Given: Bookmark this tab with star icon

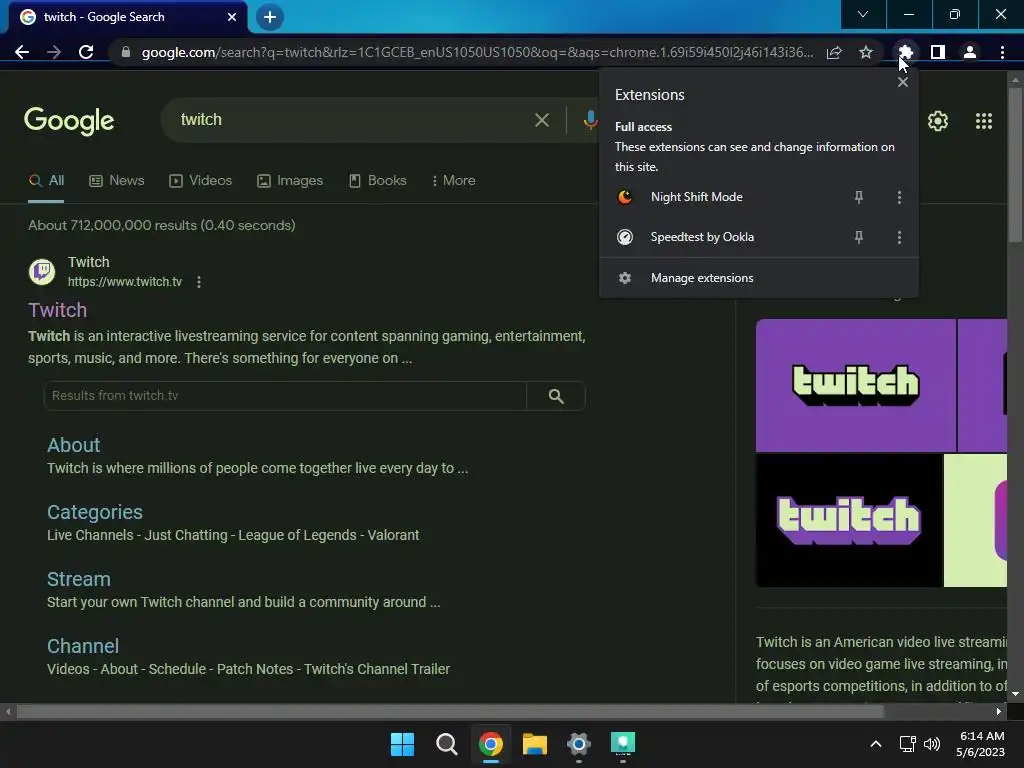Looking at the screenshot, I should point(866,52).
